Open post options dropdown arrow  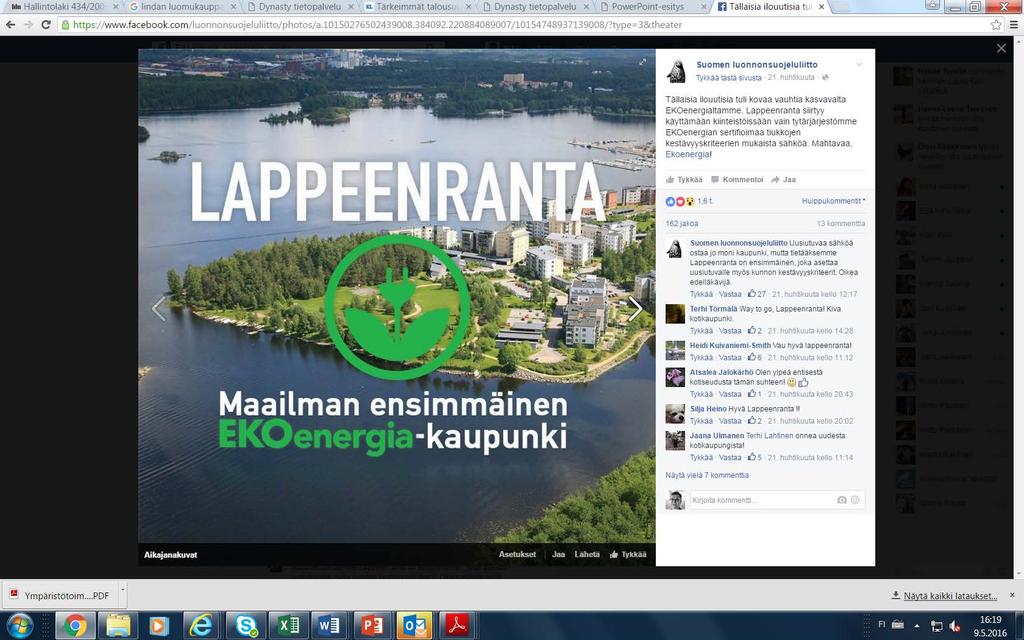point(859,64)
